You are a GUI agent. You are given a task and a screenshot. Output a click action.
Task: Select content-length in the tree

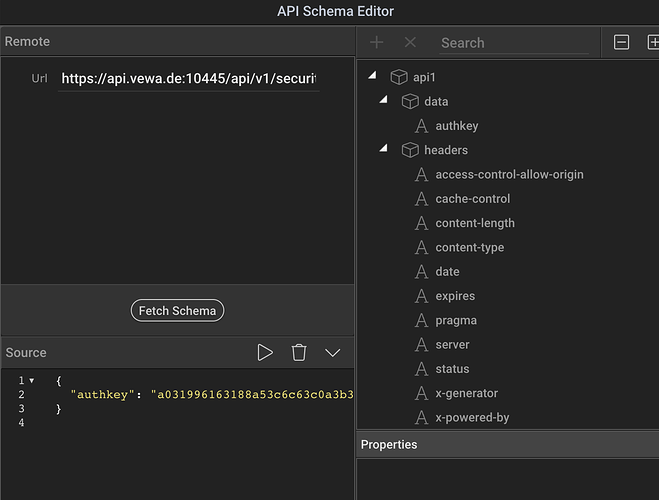[475, 223]
